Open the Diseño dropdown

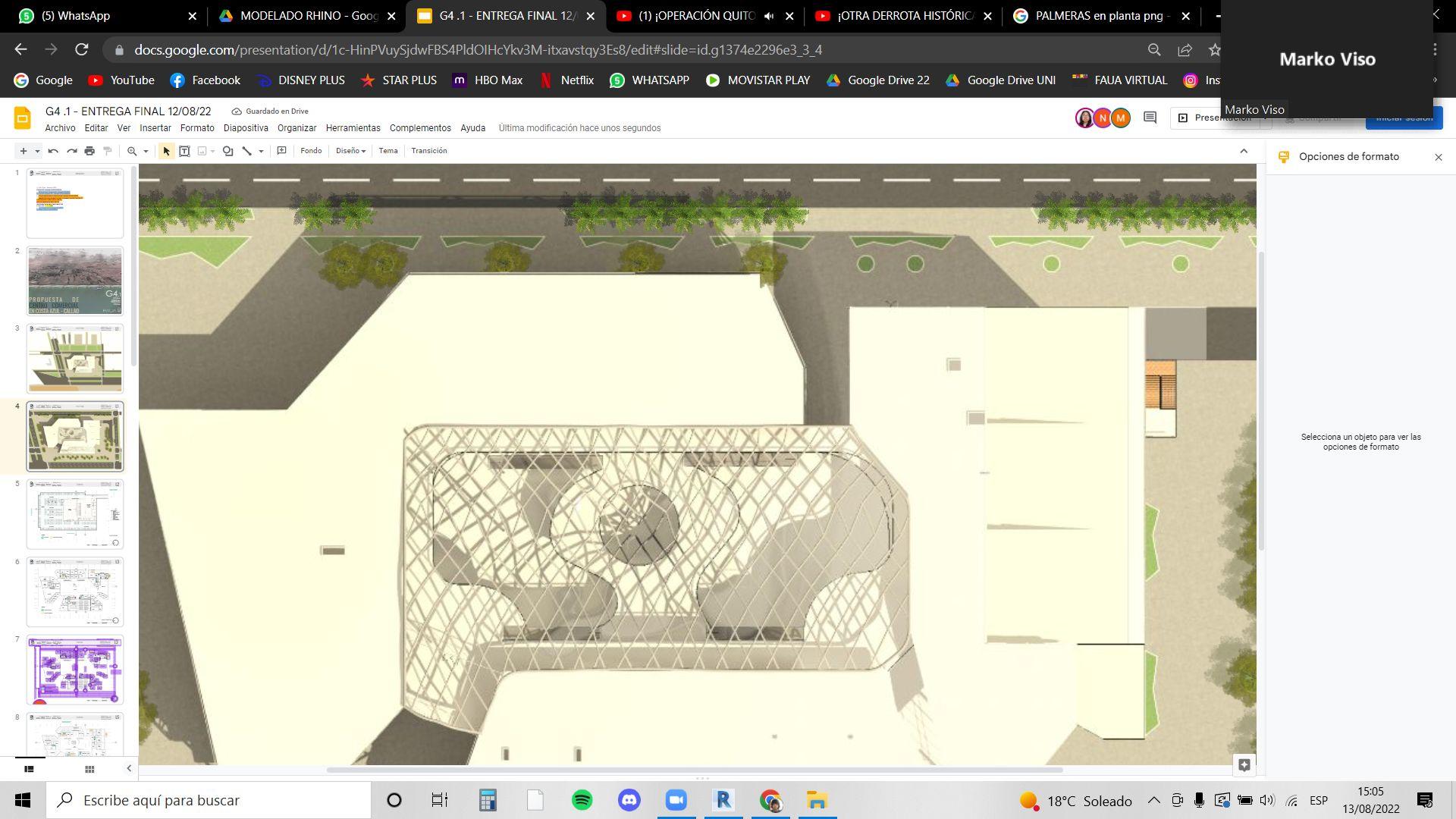pos(350,151)
